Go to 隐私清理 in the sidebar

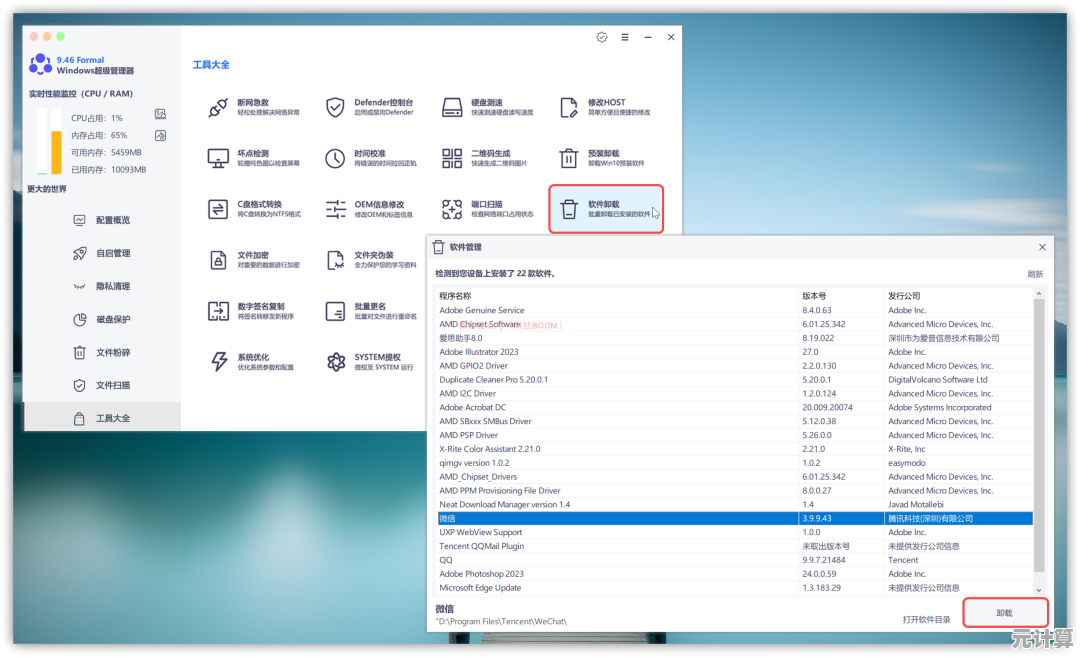pyautogui.click(x=102, y=286)
